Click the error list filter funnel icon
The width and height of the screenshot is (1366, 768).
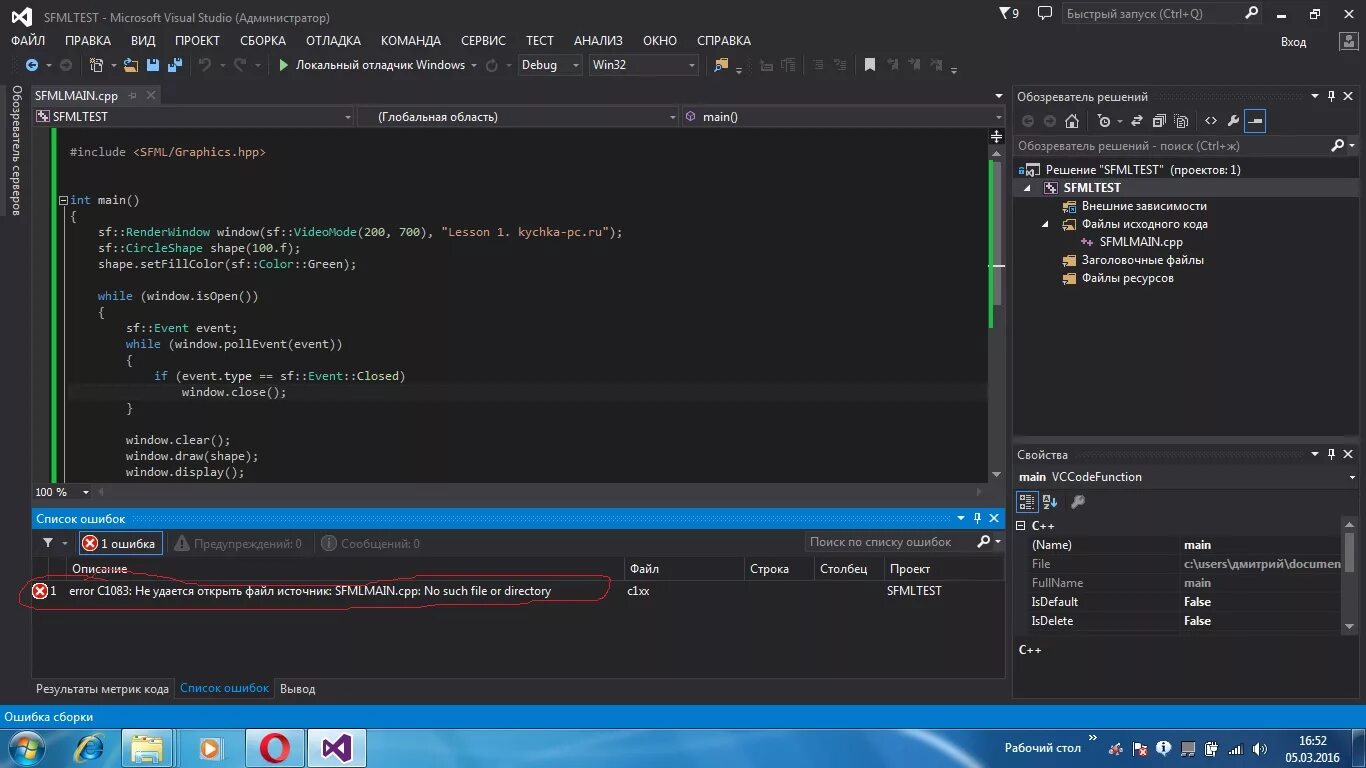(x=48, y=543)
